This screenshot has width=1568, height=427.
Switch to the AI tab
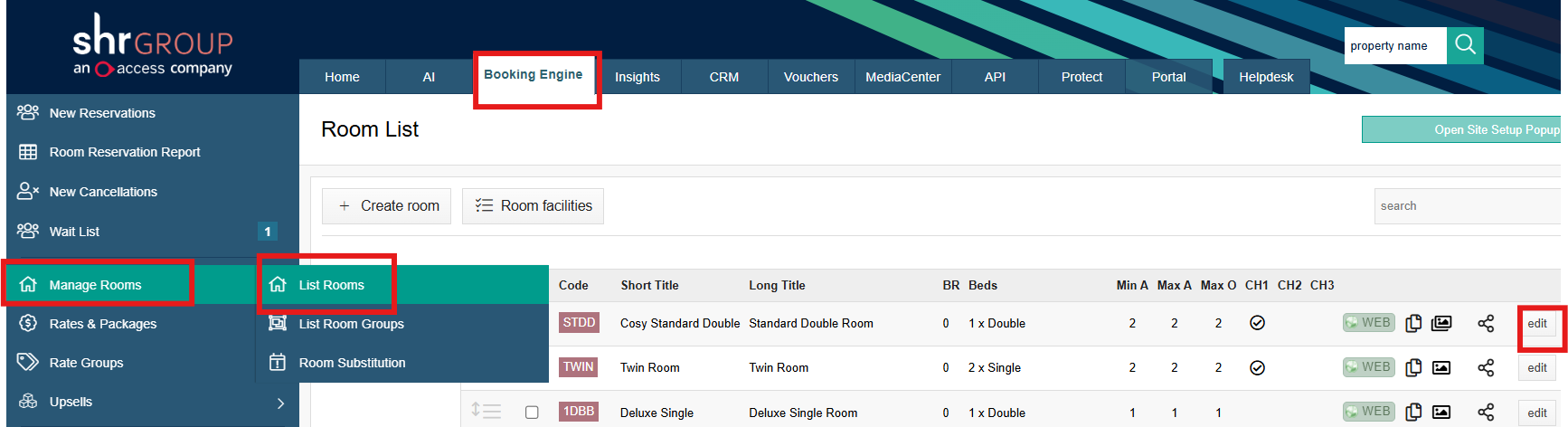pyautogui.click(x=429, y=77)
